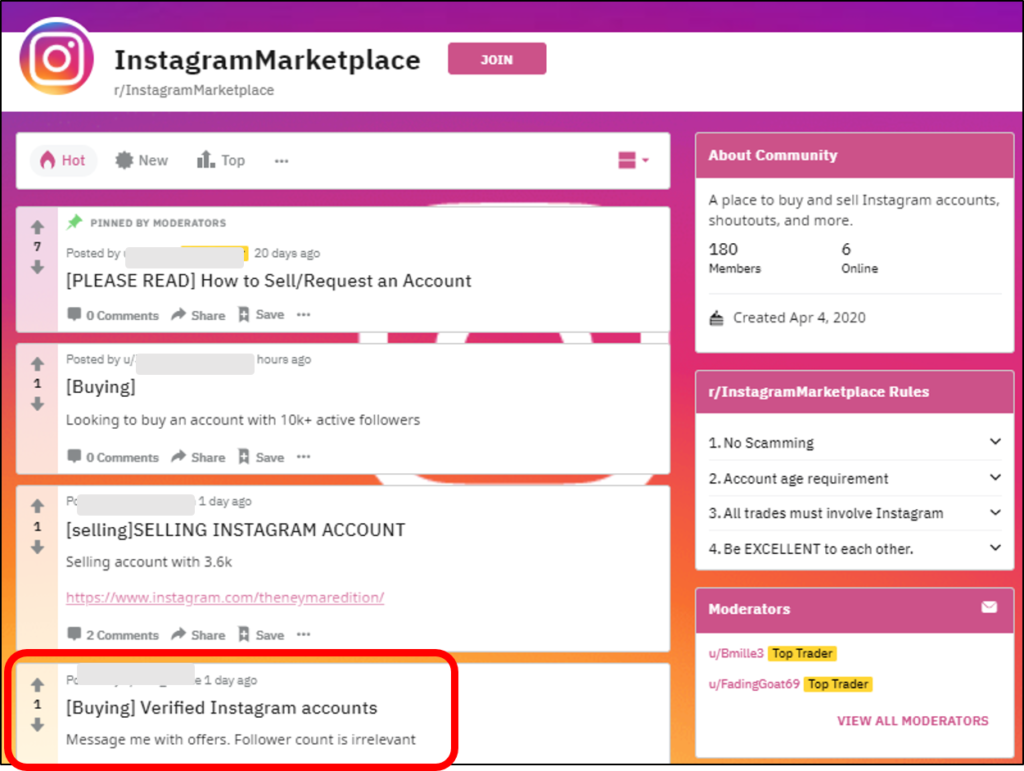The image size is (1024, 771).
Task: Open comments on the SELLING INSTAGRAM ACCOUNT post
Action: pos(113,635)
